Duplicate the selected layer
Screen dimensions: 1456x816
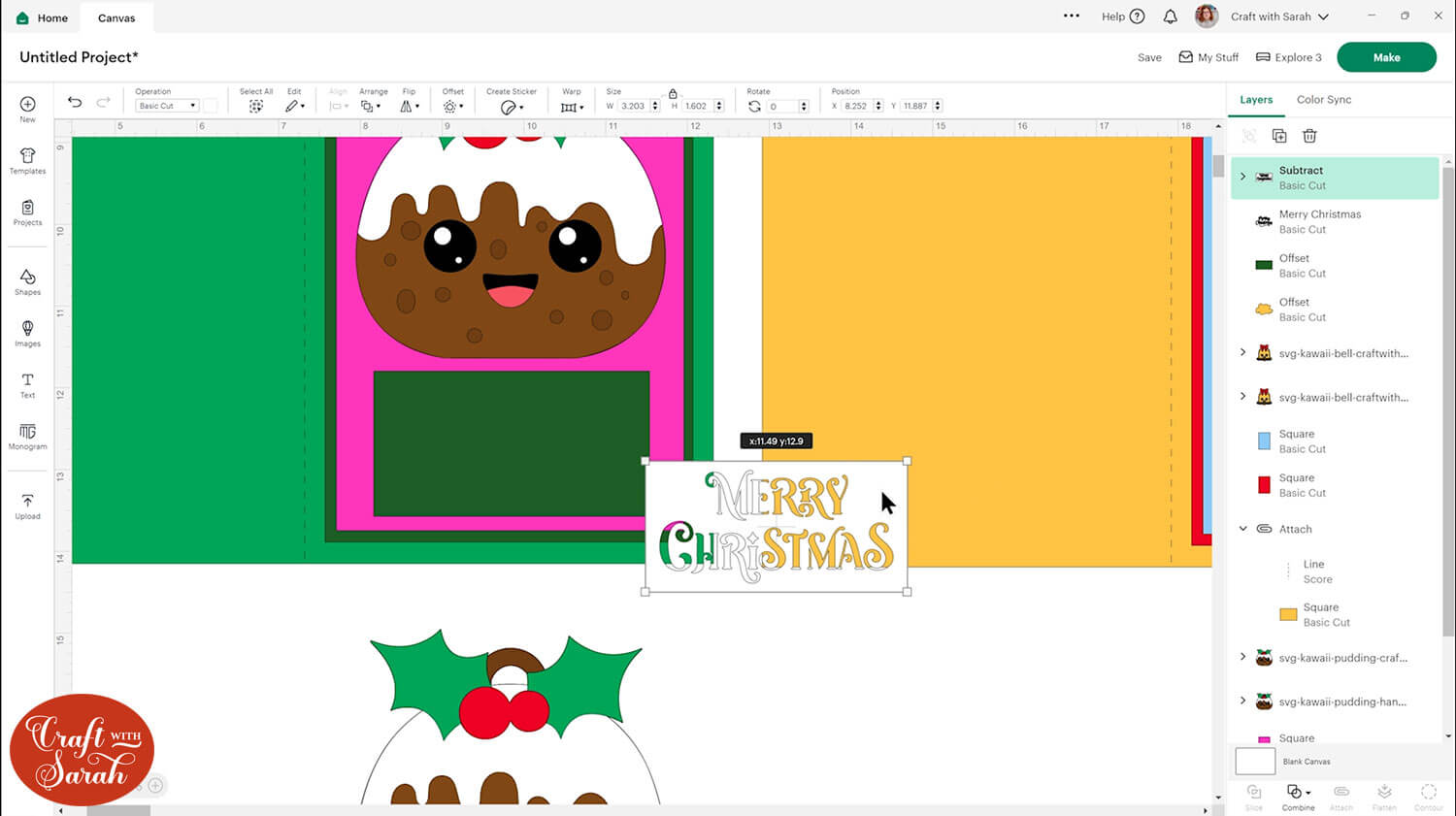coord(1278,136)
